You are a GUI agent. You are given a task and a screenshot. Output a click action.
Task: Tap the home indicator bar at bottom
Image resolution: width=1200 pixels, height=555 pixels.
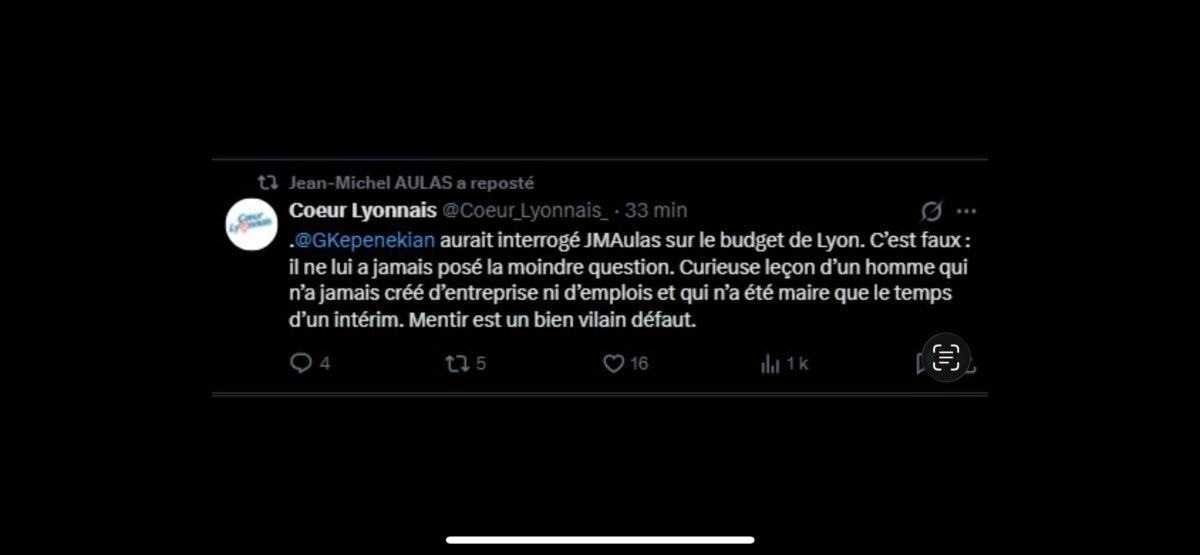tap(600, 540)
